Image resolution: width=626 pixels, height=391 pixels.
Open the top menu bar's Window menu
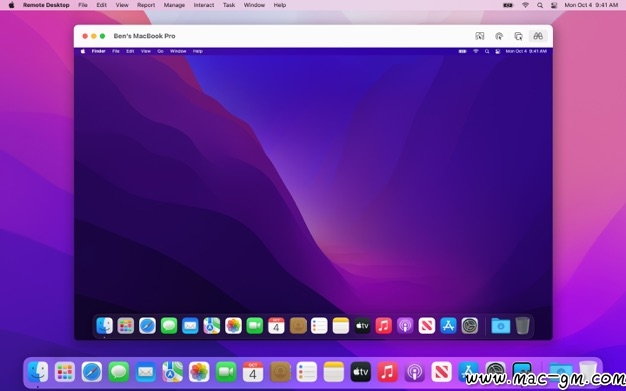[254, 5]
